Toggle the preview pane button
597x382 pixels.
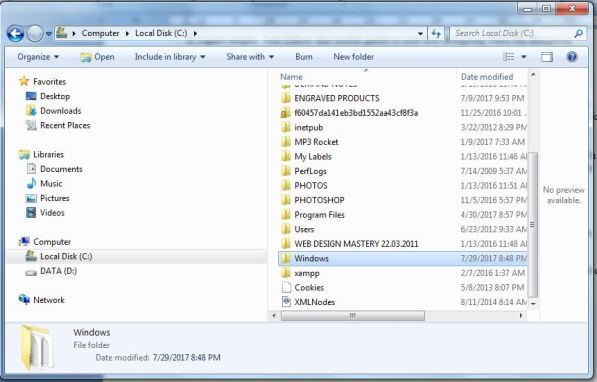point(547,57)
